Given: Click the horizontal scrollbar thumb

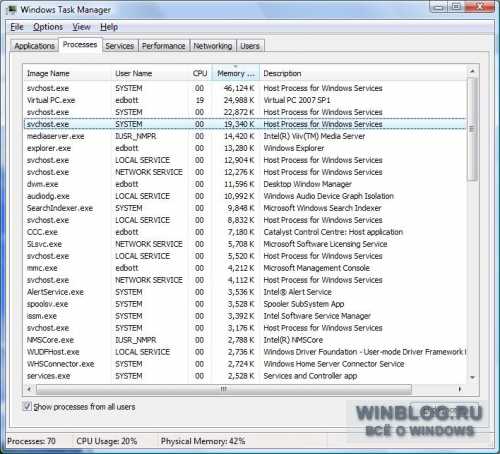Looking at the screenshot, I should tap(224, 389).
